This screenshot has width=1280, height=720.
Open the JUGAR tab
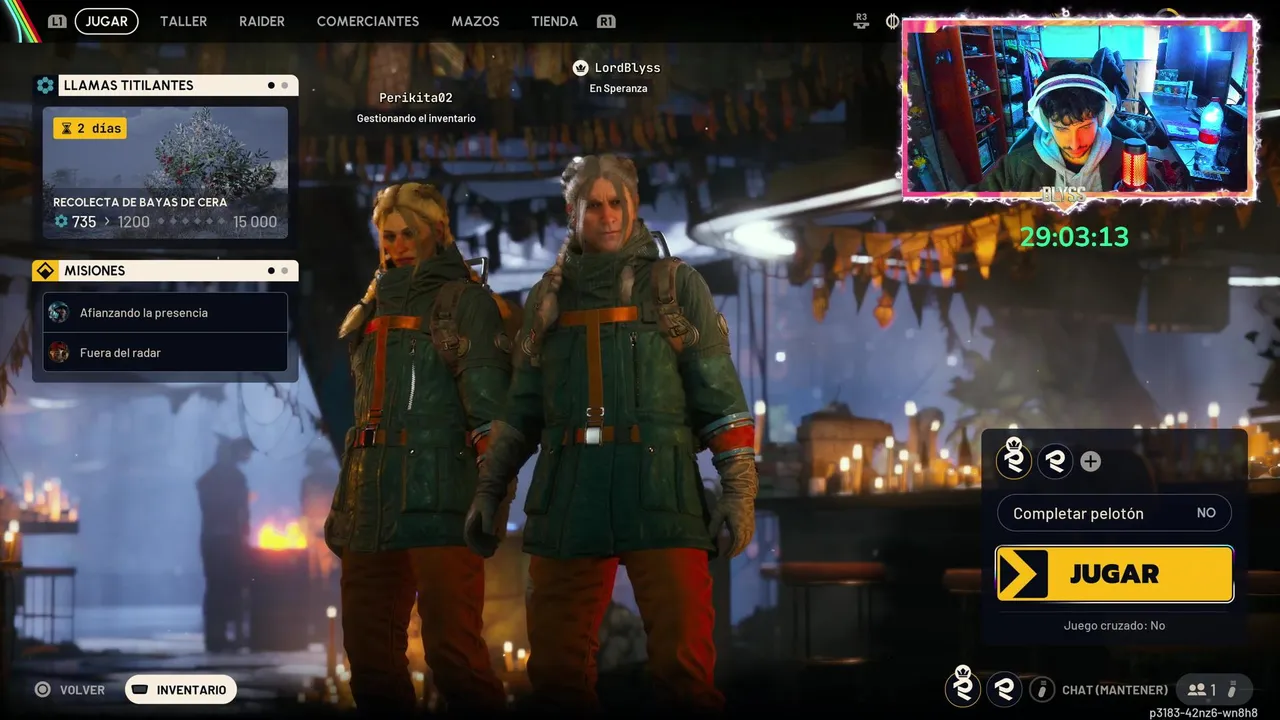click(x=106, y=21)
